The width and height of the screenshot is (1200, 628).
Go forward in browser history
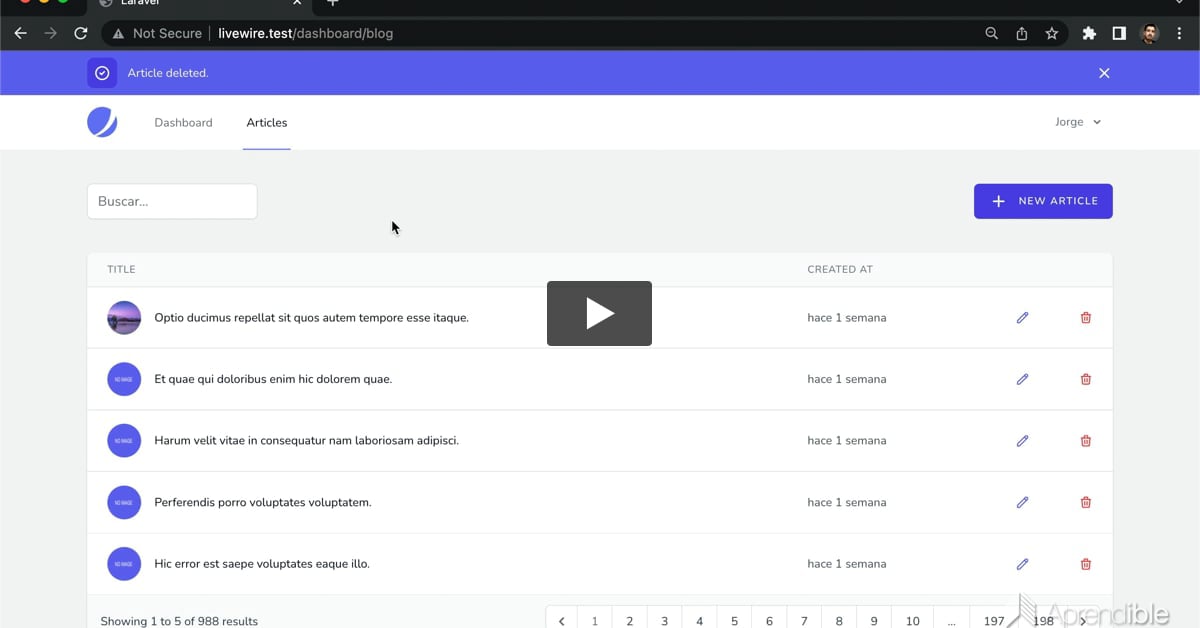[x=51, y=33]
